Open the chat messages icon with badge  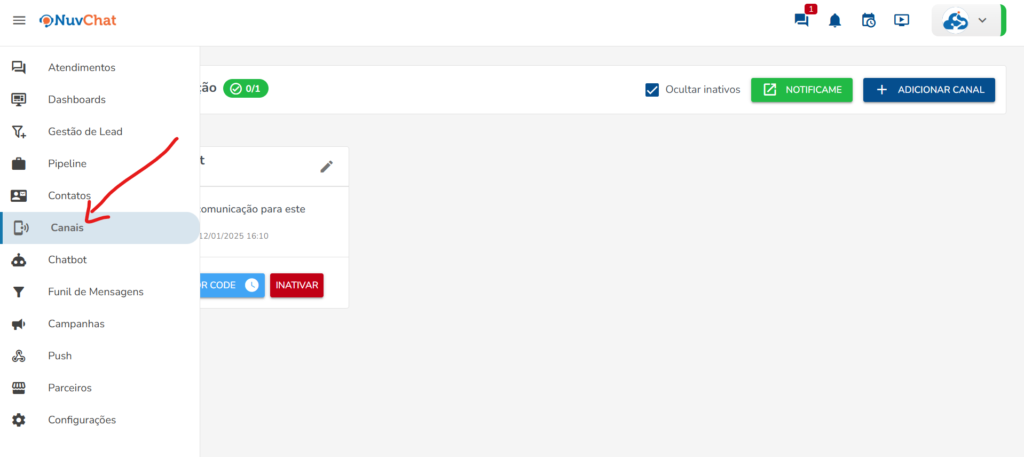(801, 20)
